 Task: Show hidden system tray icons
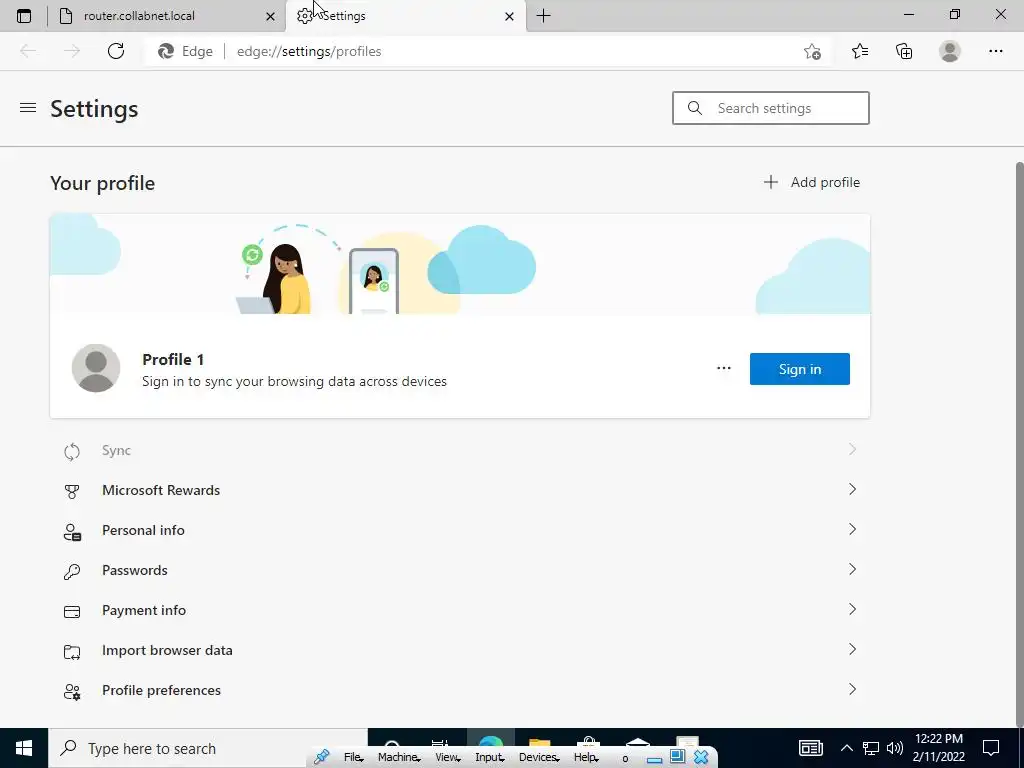pos(846,748)
